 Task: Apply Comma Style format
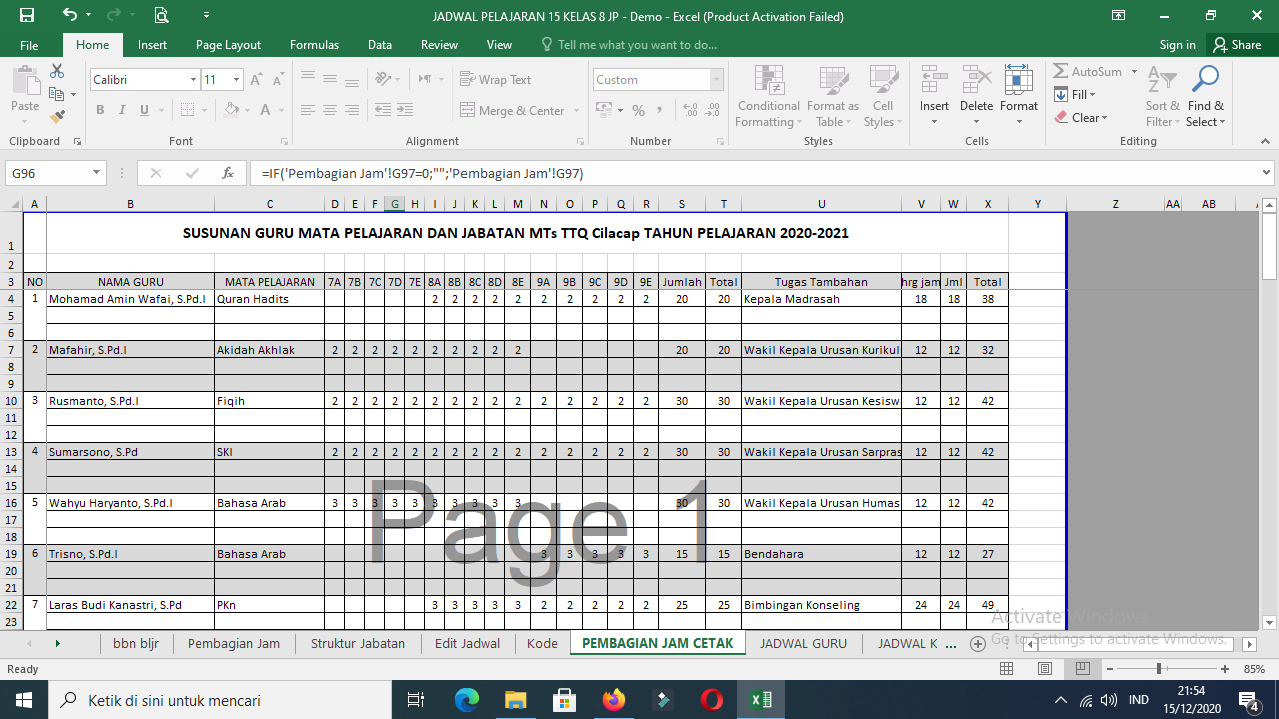coord(660,110)
